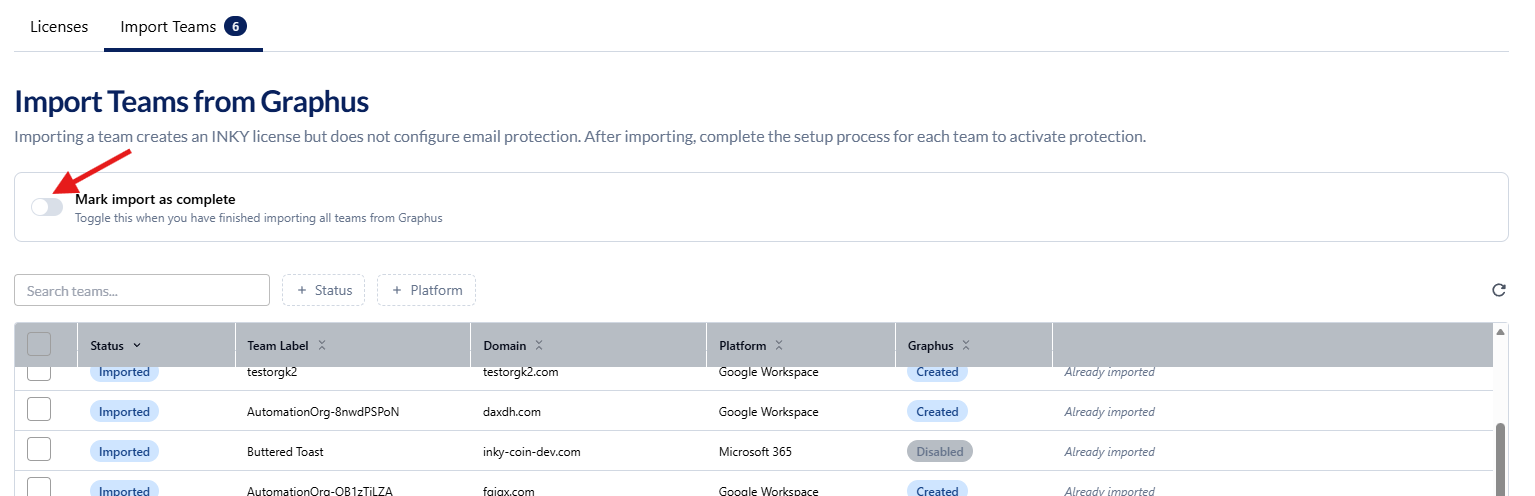Click the table scrollbar up arrow

click(x=1500, y=331)
